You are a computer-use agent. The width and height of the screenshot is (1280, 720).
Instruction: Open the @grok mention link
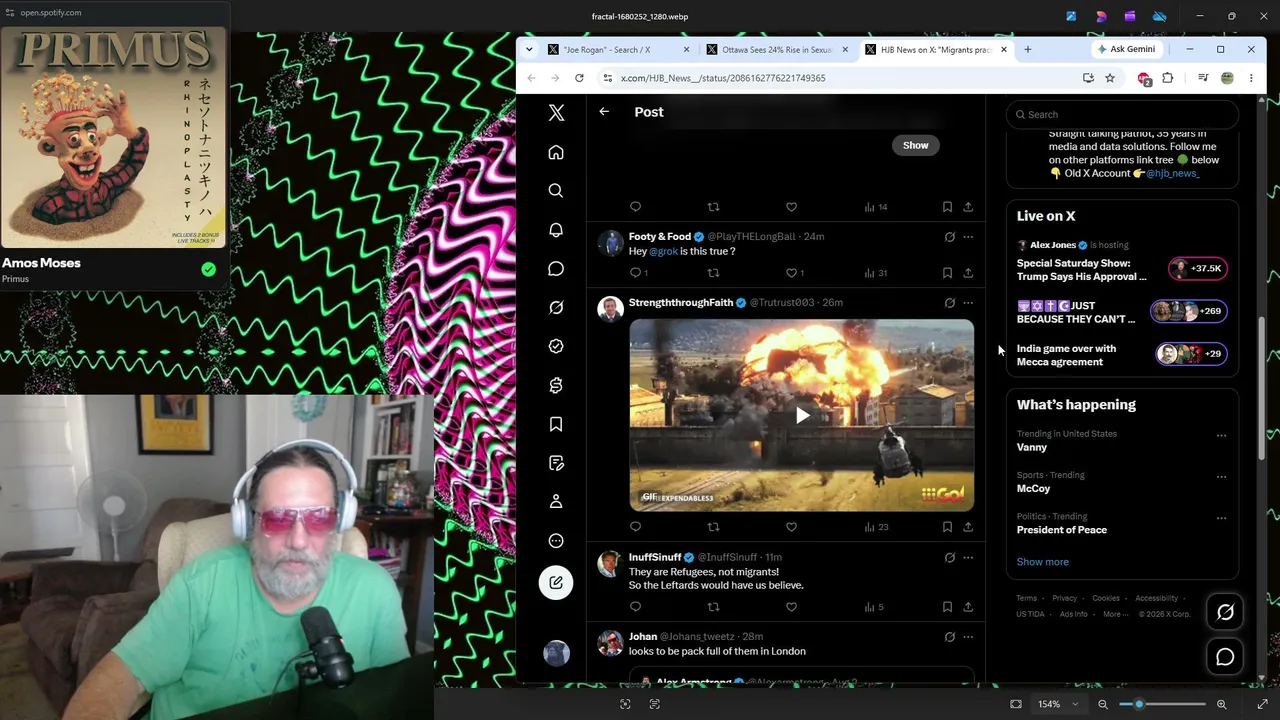(x=663, y=251)
